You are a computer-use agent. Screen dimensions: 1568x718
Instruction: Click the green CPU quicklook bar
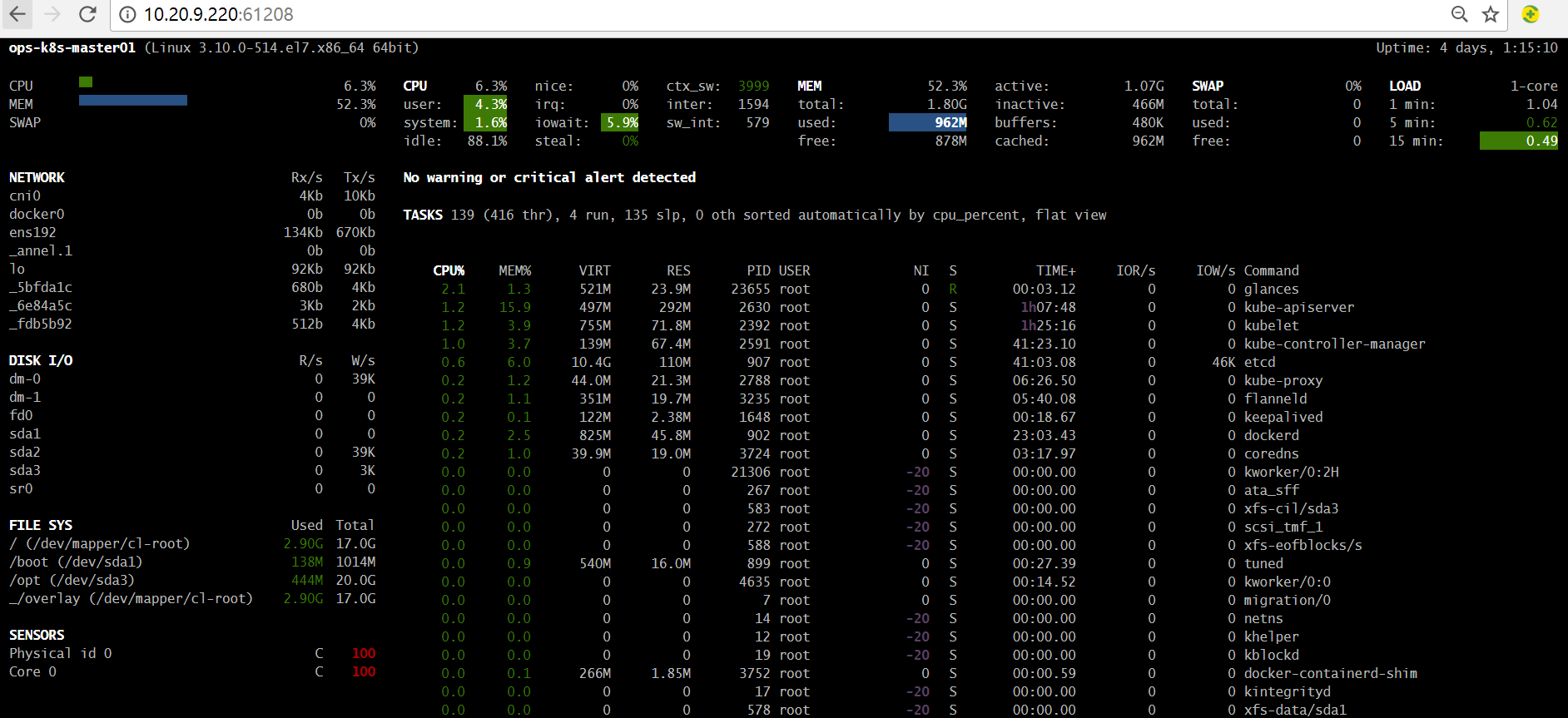click(x=86, y=82)
